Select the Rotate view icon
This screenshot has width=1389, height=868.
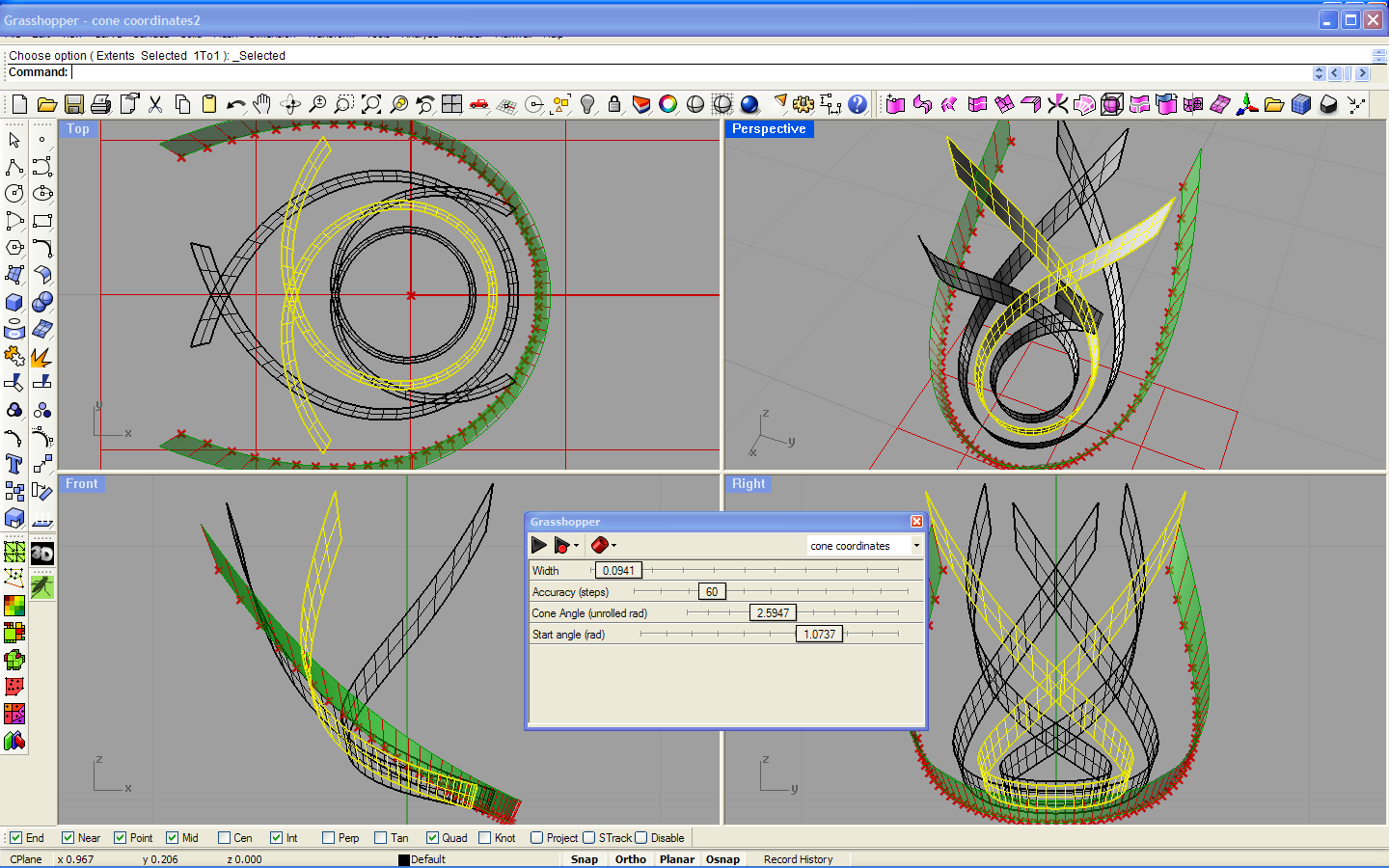click(290, 104)
